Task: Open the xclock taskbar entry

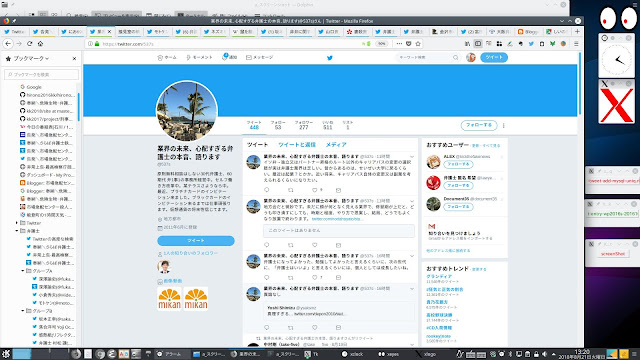Action: [x=353, y=354]
